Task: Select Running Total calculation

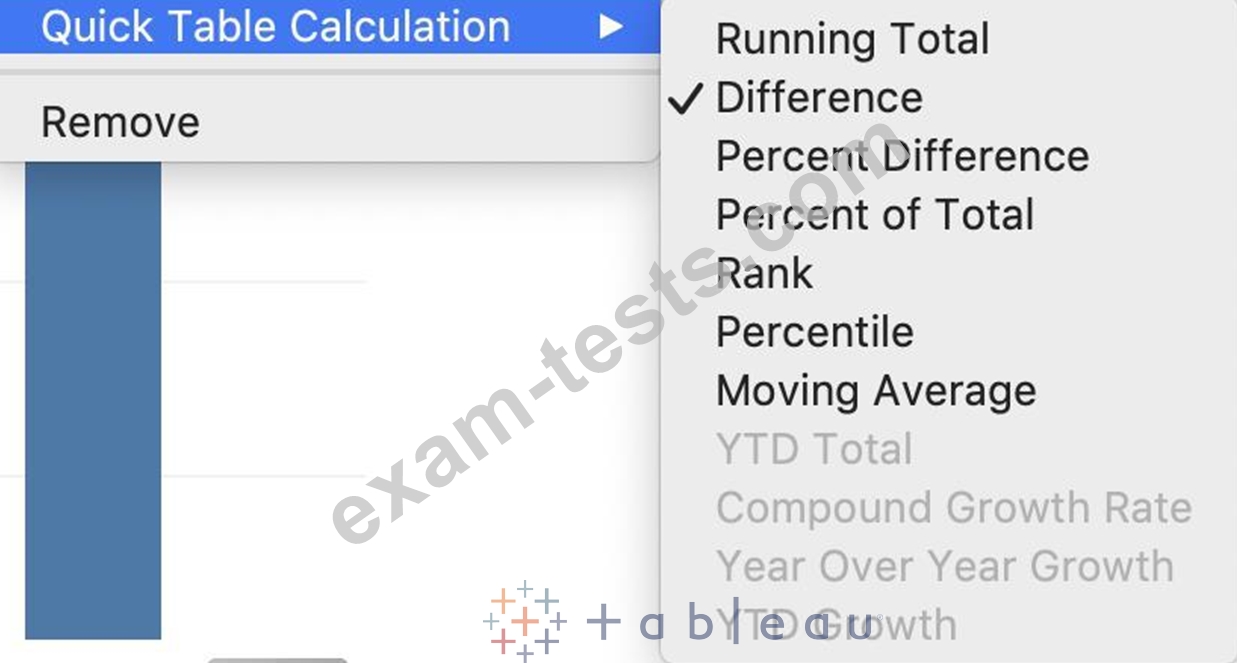Action: [x=852, y=39]
